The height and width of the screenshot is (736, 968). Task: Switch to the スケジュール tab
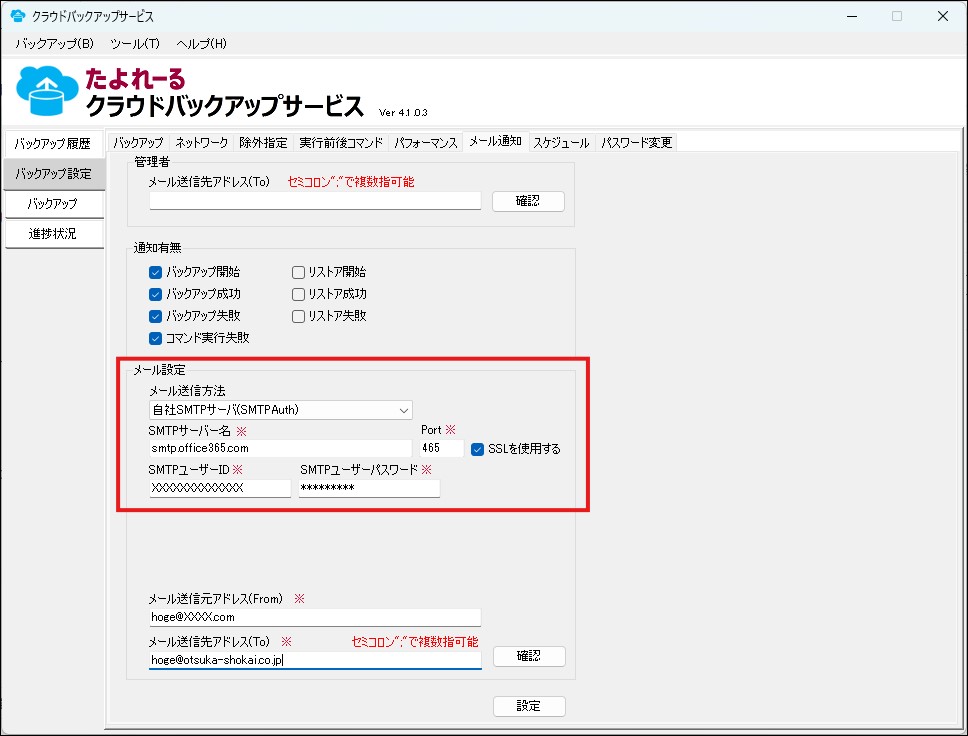pos(561,142)
